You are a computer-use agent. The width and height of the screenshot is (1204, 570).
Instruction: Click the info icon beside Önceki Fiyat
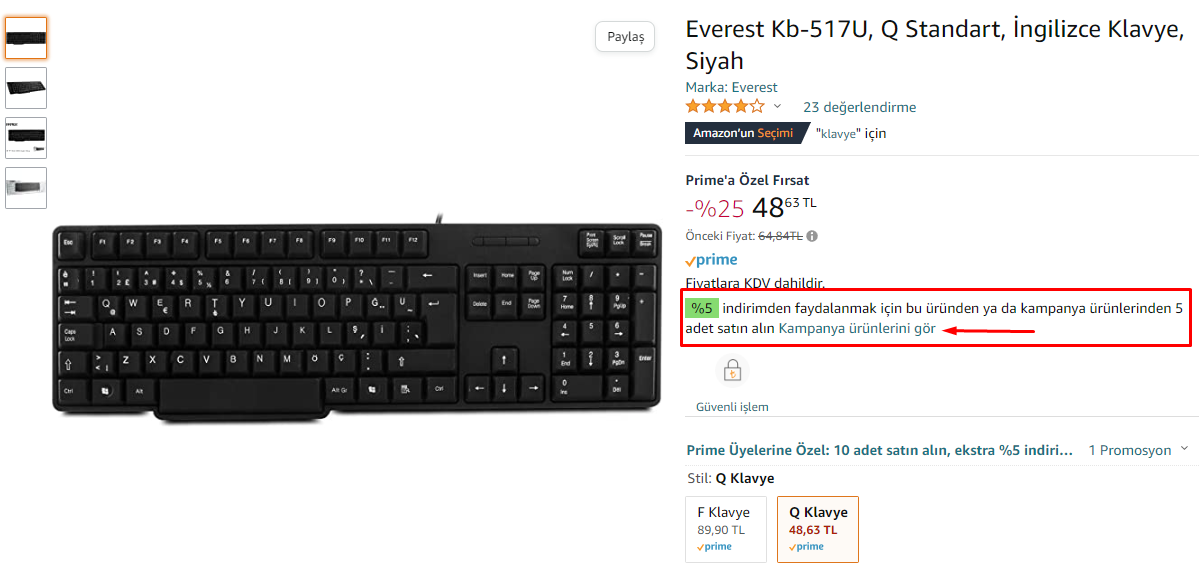pos(812,236)
